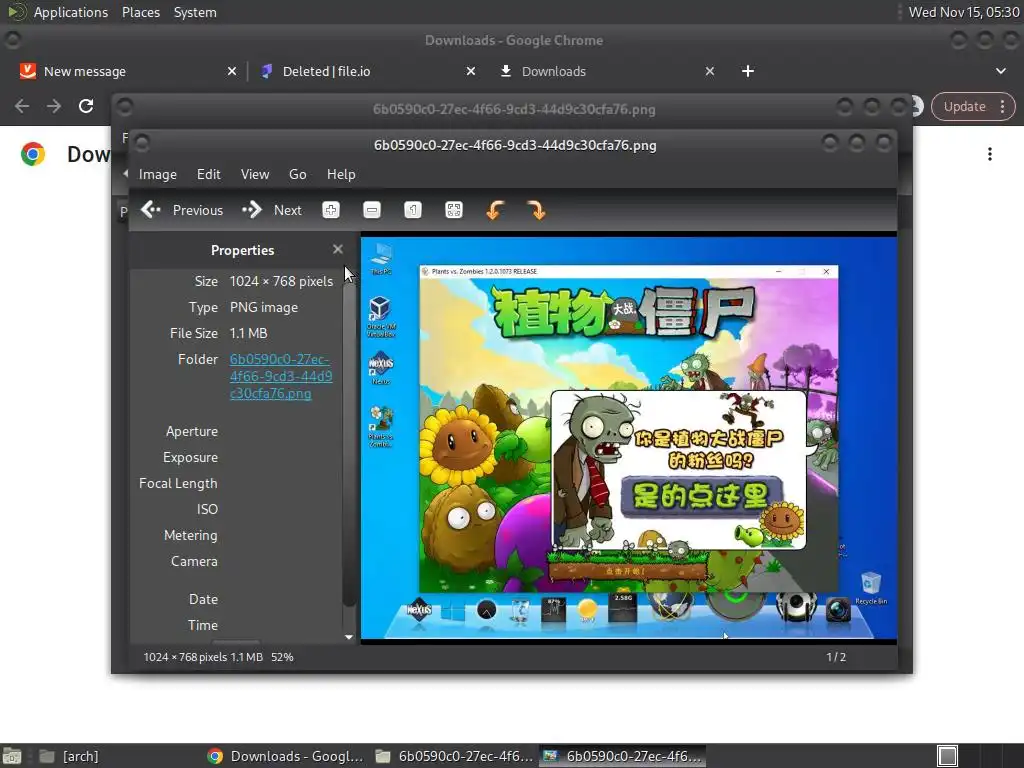
Task: Click File Size value 1.1 MB
Action: 248,333
